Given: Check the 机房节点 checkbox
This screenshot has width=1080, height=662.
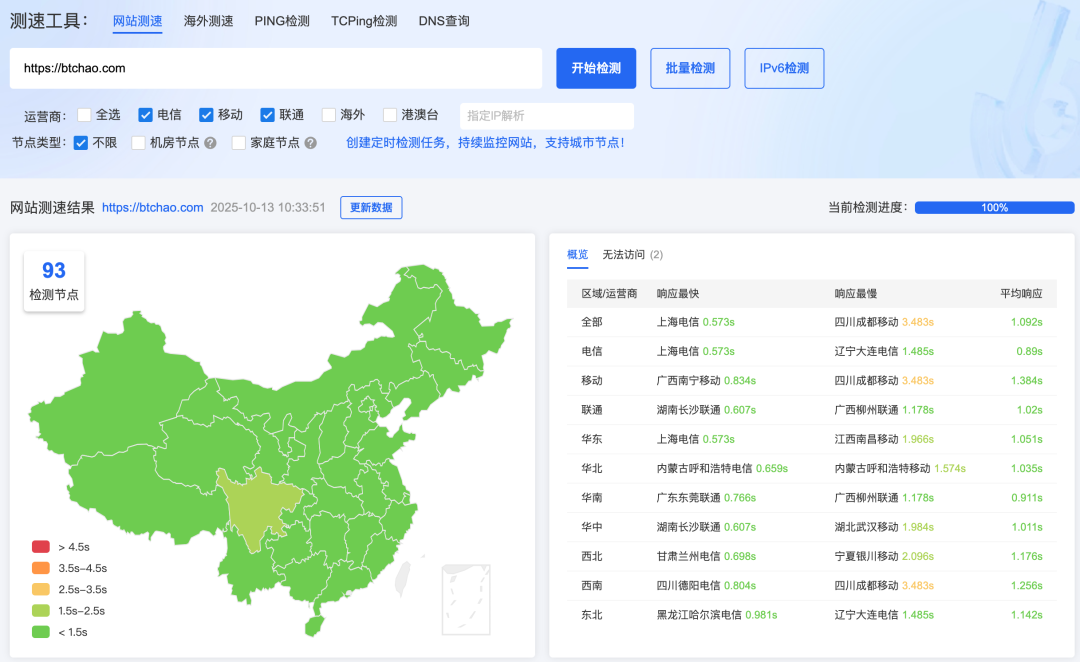Looking at the screenshot, I should (x=138, y=143).
